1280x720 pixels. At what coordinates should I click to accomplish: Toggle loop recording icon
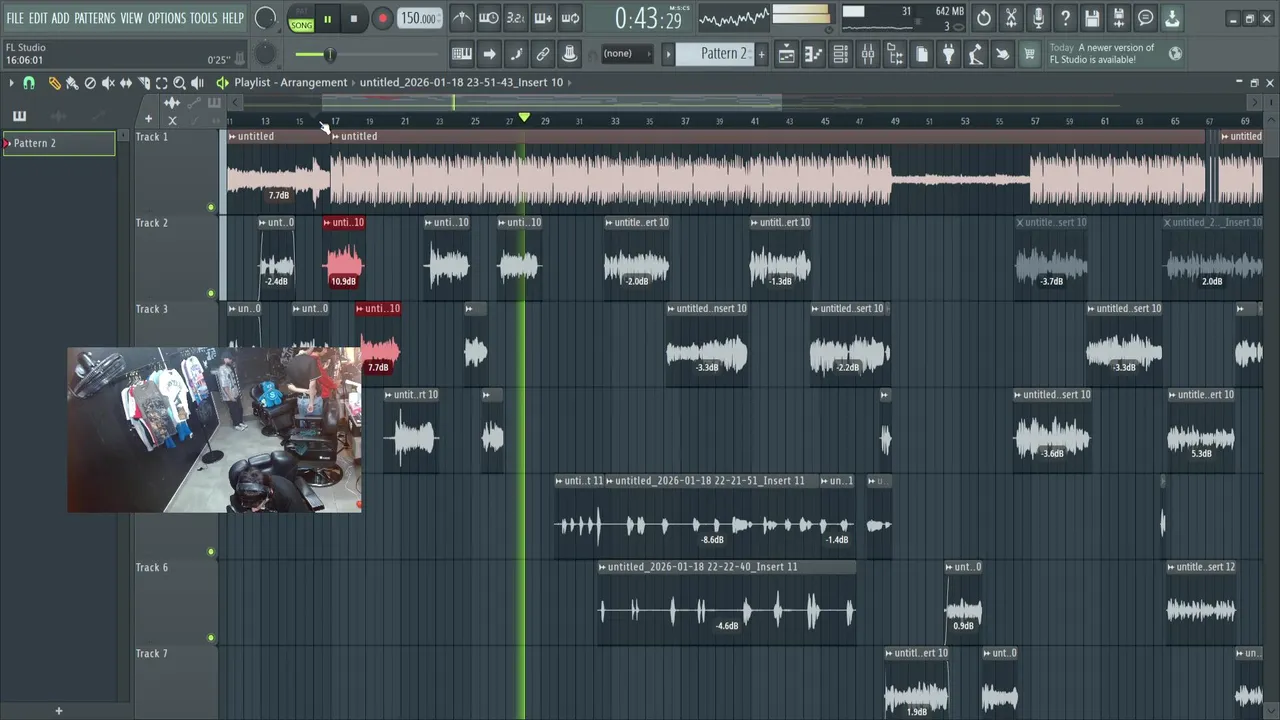[x=570, y=18]
